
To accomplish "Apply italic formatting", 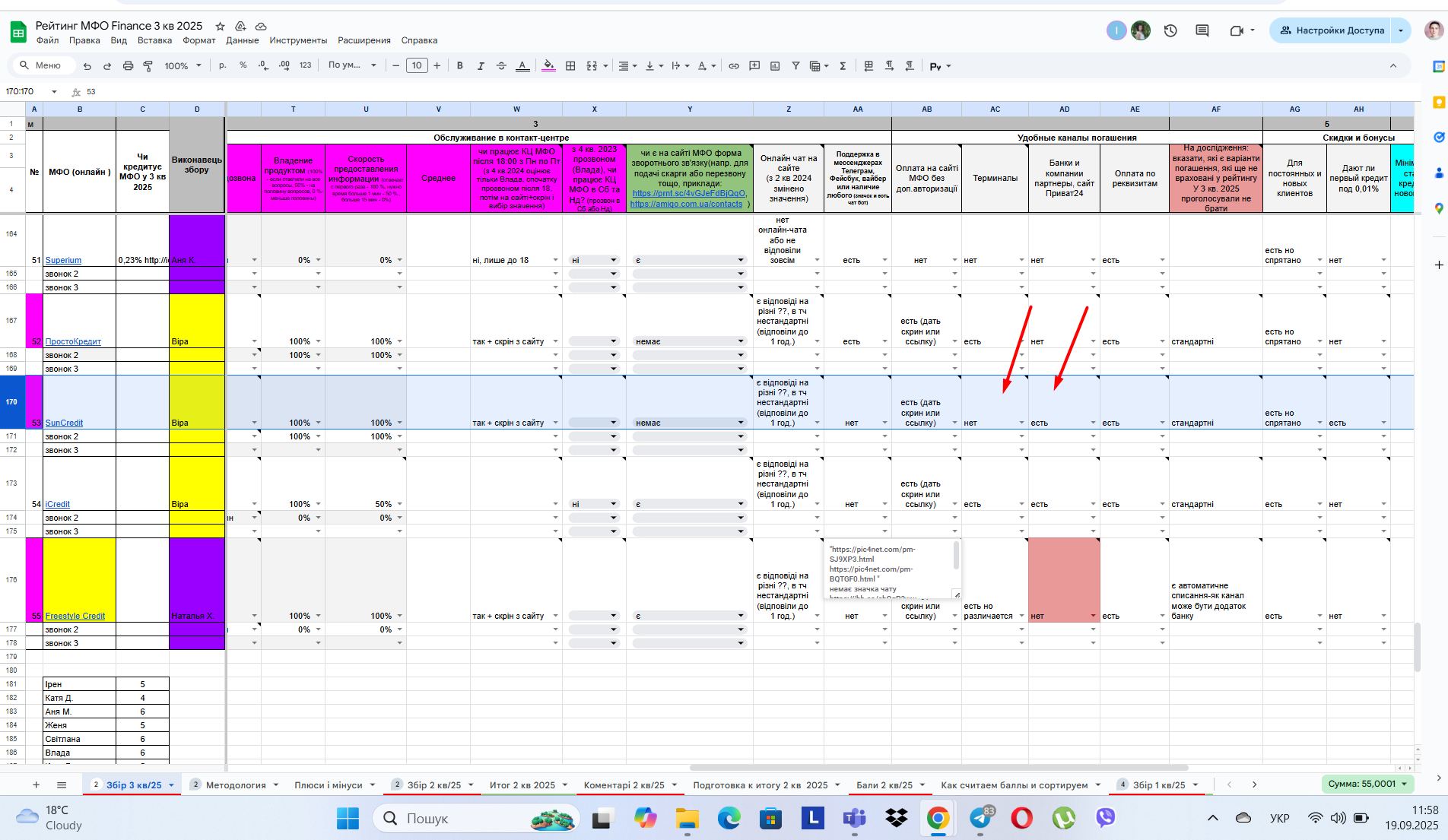I will (480, 66).
